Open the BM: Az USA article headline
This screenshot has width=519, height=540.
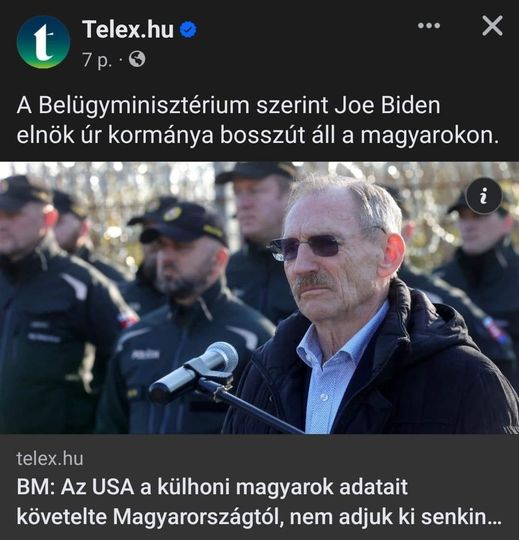258,502
